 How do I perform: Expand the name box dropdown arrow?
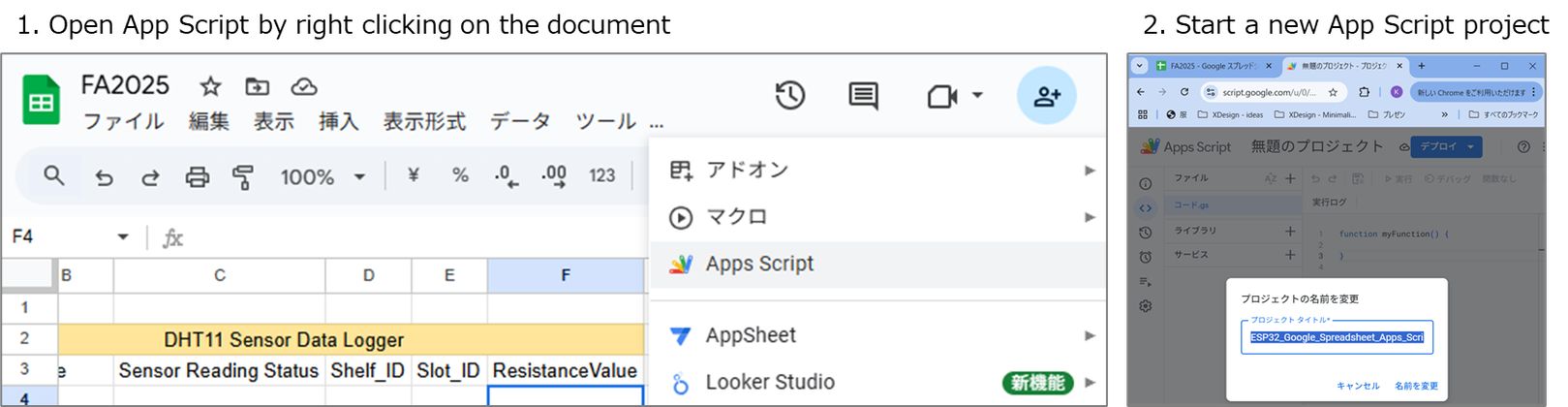tap(123, 236)
